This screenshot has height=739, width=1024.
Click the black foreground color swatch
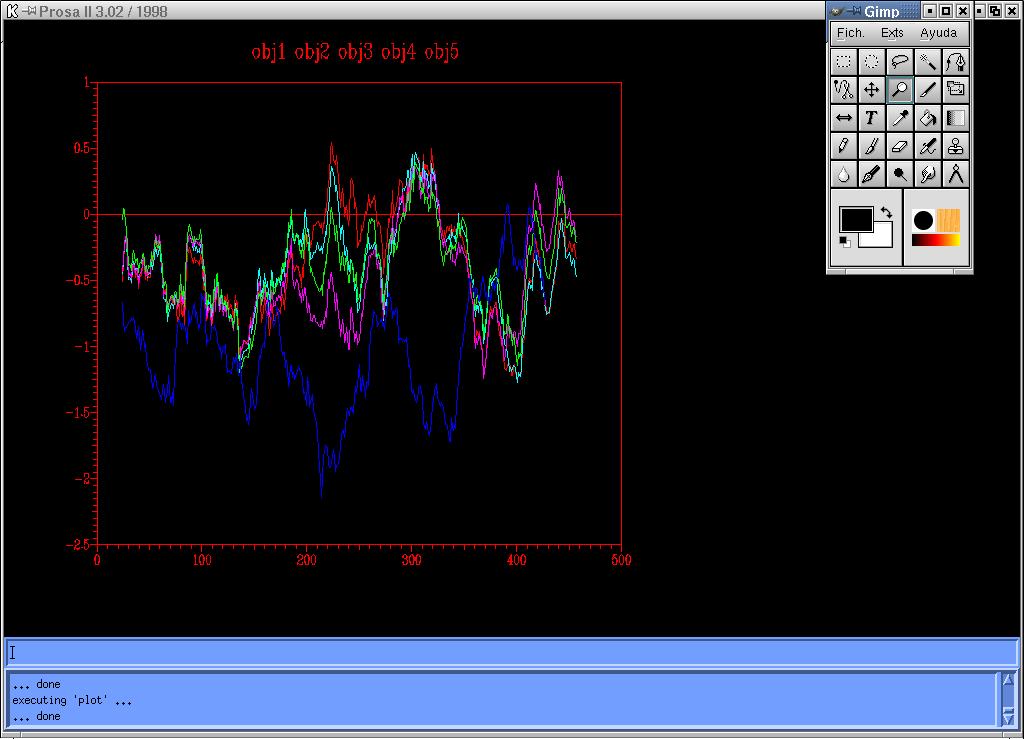[855, 219]
